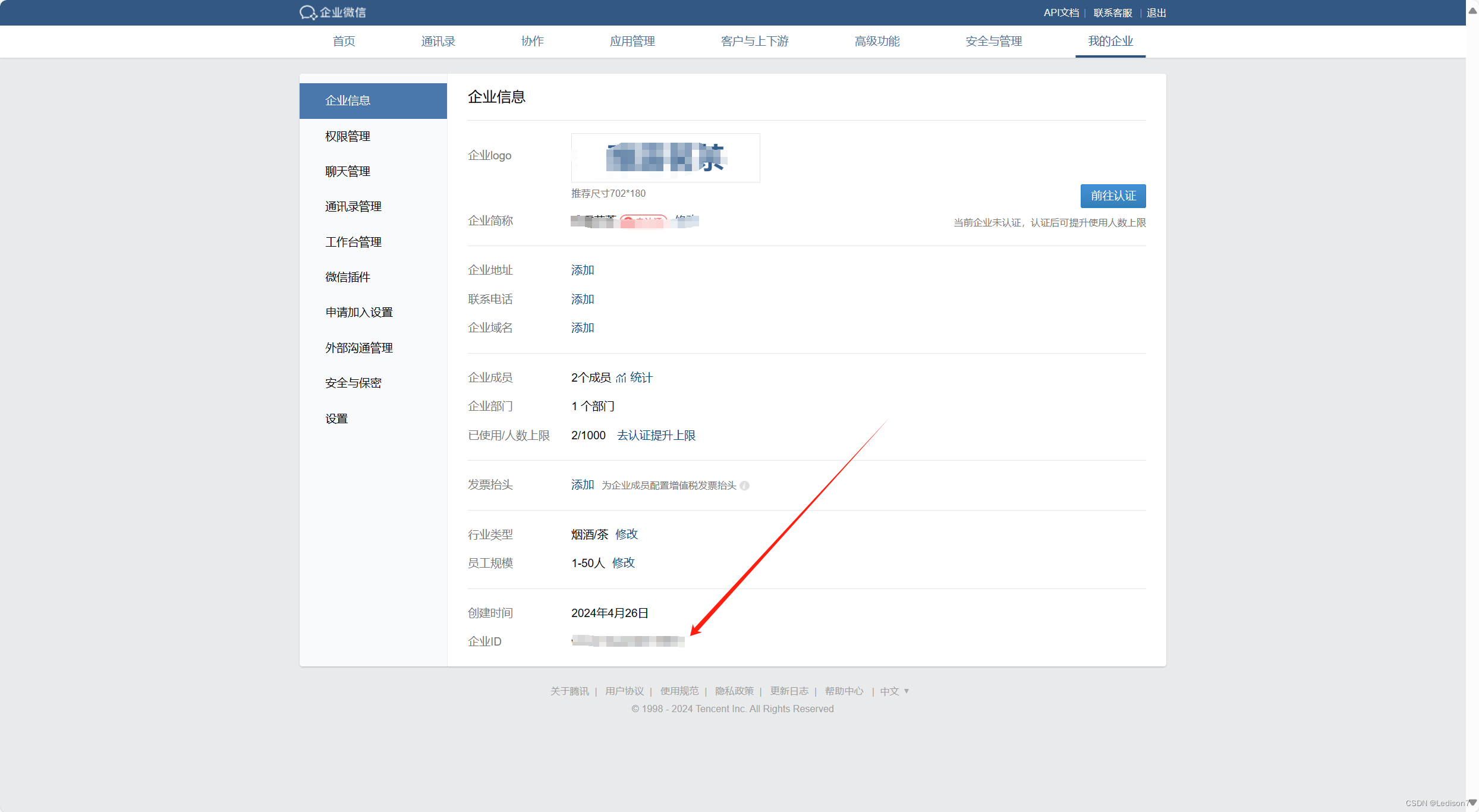Viewport: 1479px width, 812px height.
Task: Open 帮助中心 footer link
Action: (x=844, y=691)
